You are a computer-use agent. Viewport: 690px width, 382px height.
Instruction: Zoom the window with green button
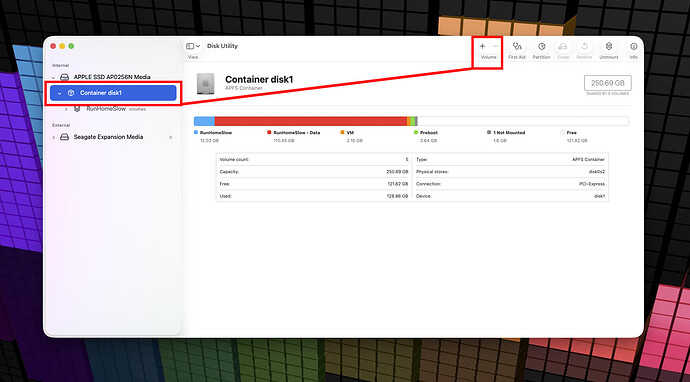coord(71,46)
